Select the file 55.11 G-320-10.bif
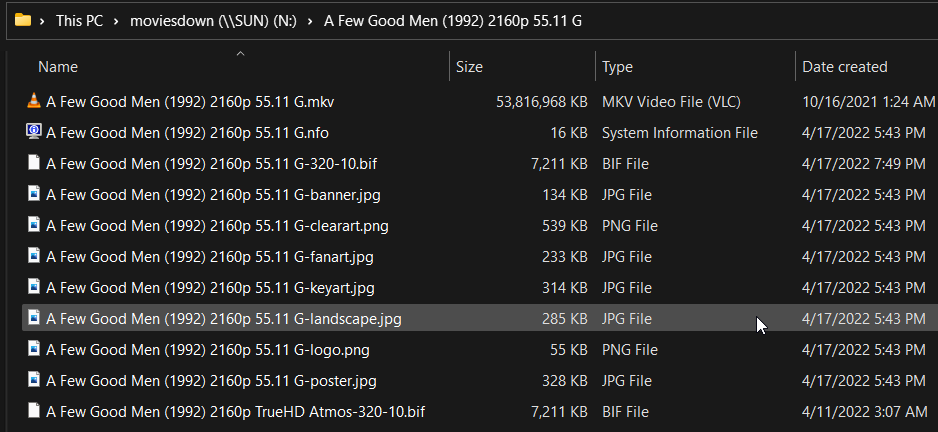Image resolution: width=938 pixels, height=432 pixels. click(211, 163)
